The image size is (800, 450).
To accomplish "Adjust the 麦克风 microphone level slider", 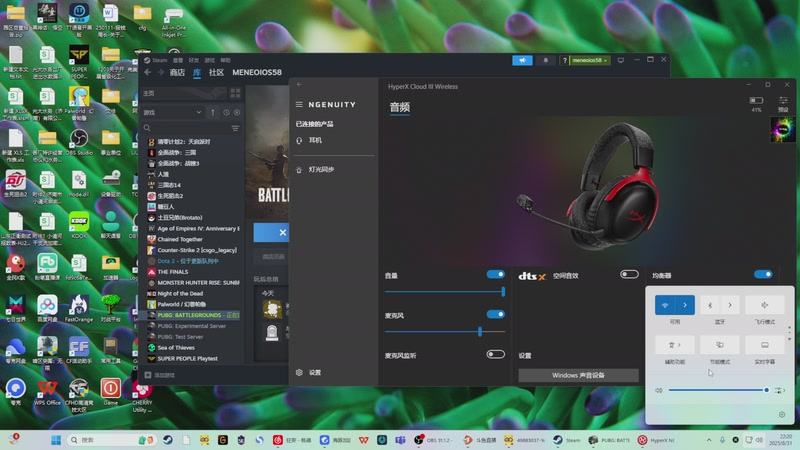I will pos(445,332).
